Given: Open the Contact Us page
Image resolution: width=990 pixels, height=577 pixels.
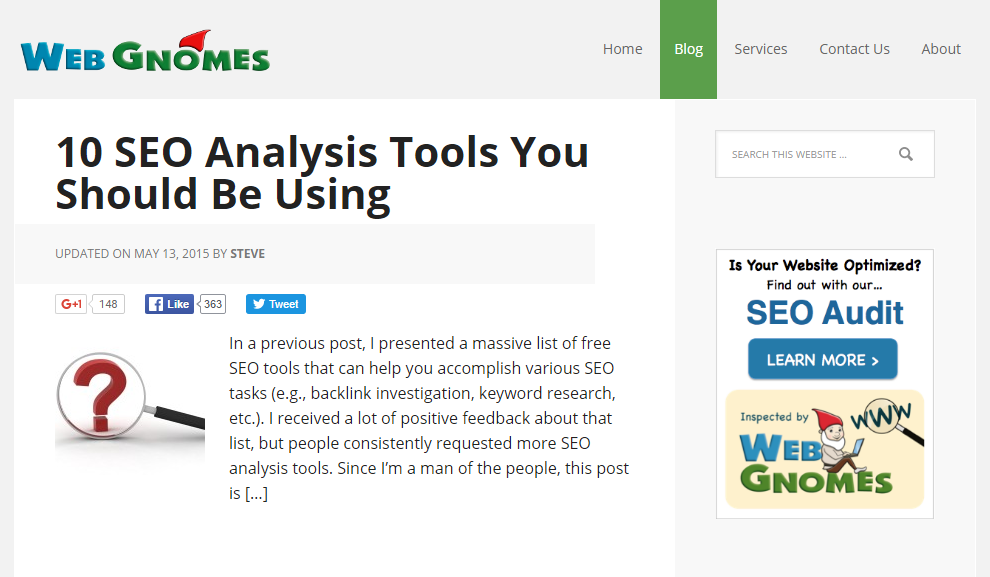Looking at the screenshot, I should (x=854, y=49).
